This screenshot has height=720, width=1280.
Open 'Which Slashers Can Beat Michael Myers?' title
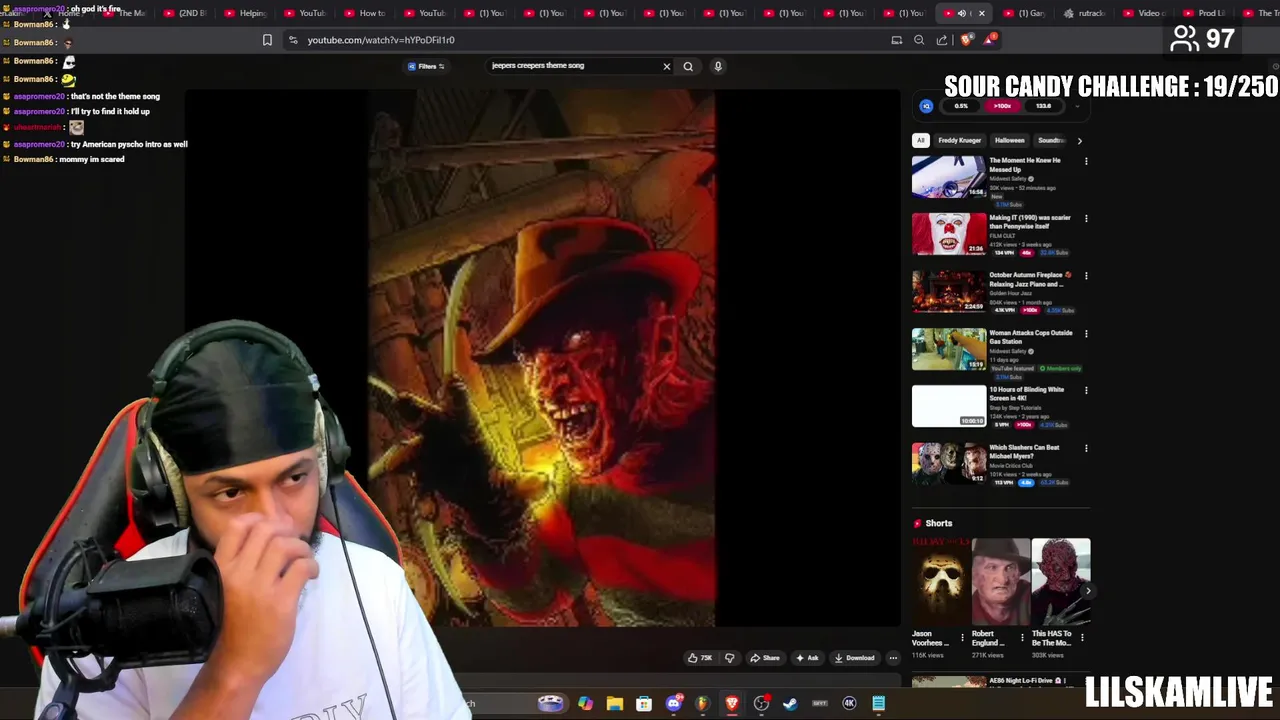(x=1024, y=452)
